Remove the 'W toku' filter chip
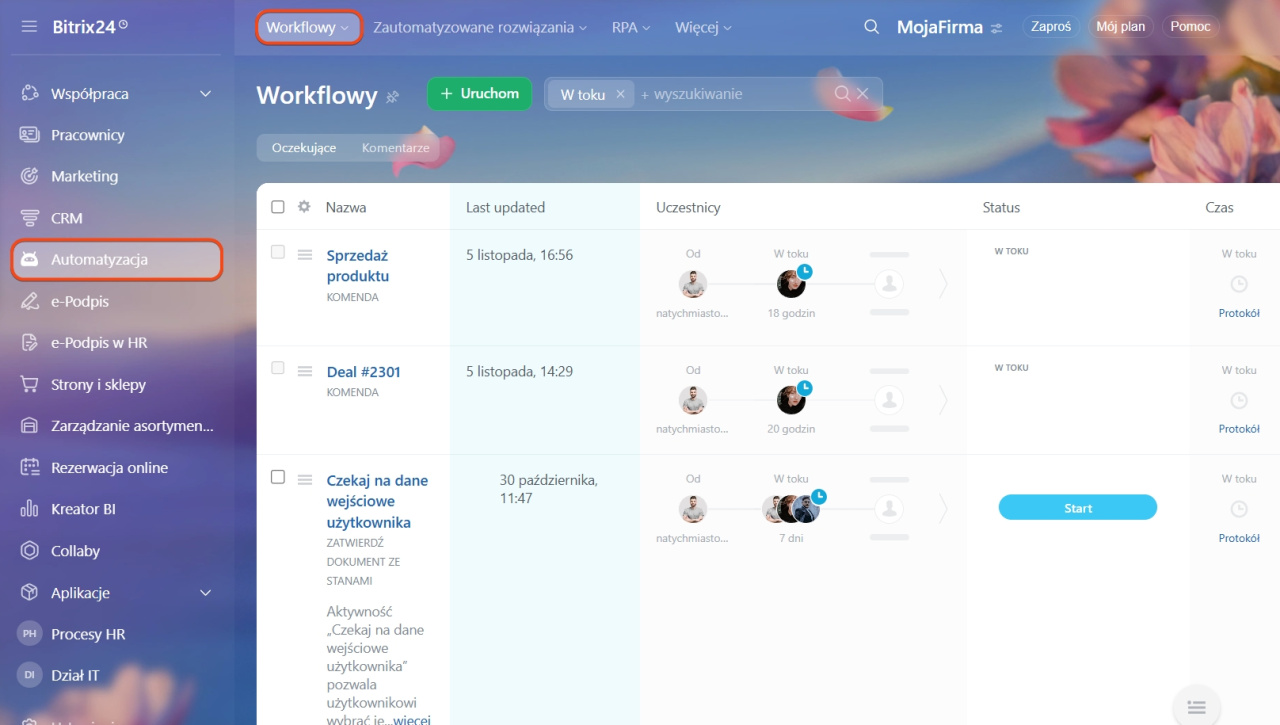The width and height of the screenshot is (1280, 725). coord(620,94)
